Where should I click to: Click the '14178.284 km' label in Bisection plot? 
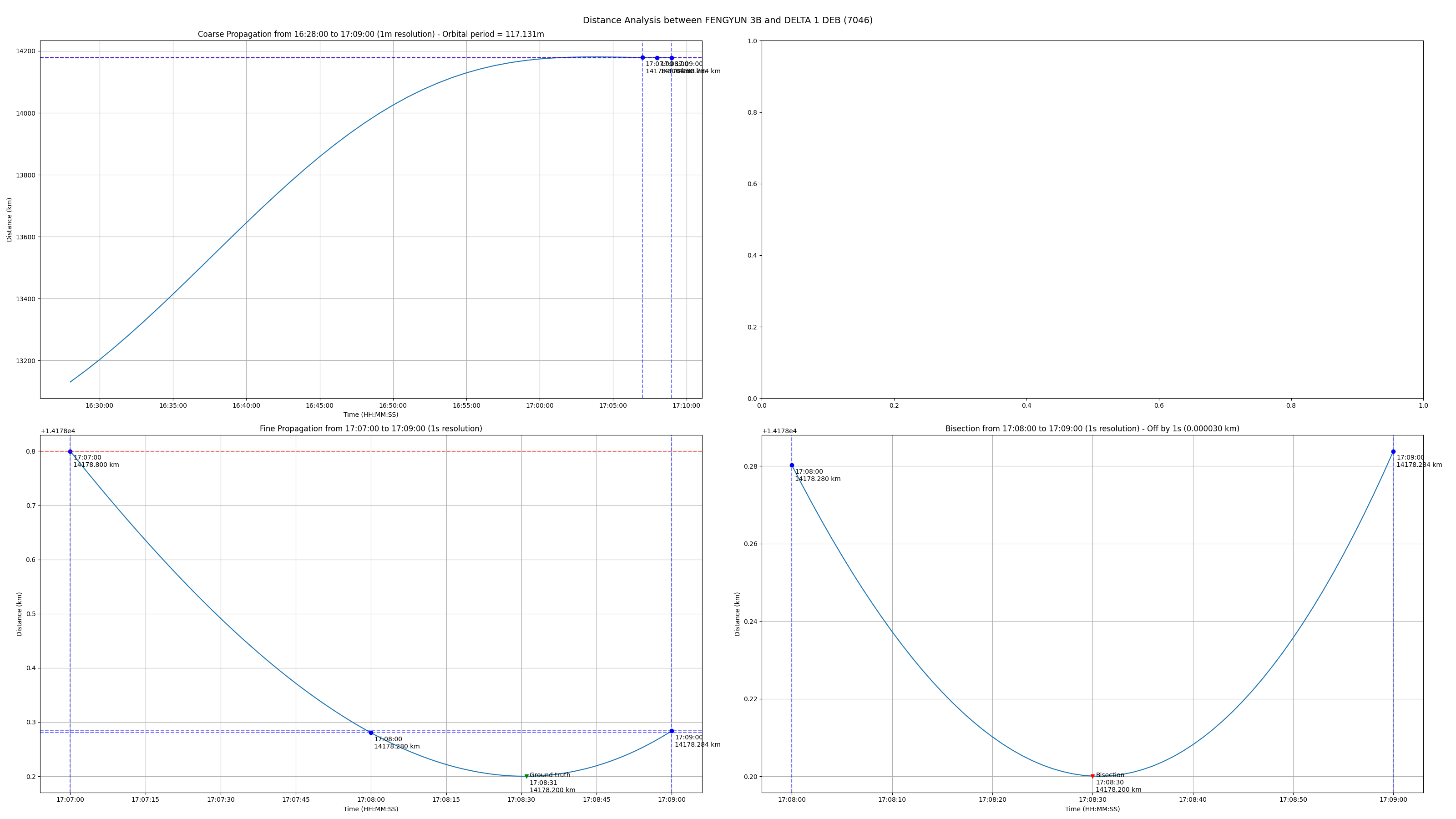(x=1419, y=465)
